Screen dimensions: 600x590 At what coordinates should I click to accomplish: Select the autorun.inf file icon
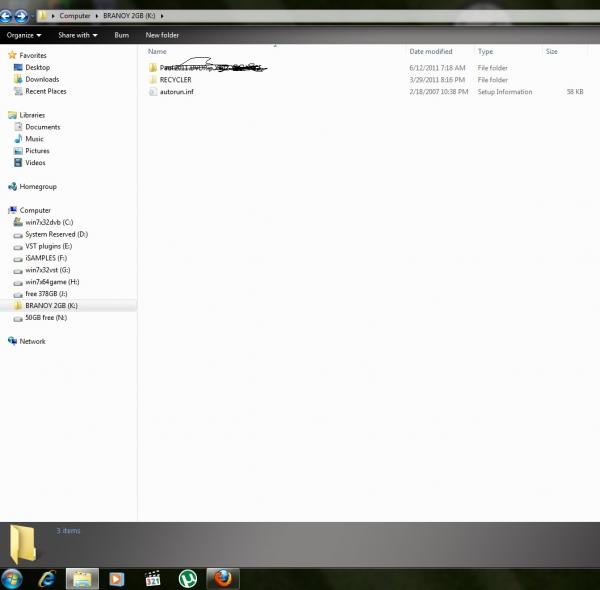point(153,92)
